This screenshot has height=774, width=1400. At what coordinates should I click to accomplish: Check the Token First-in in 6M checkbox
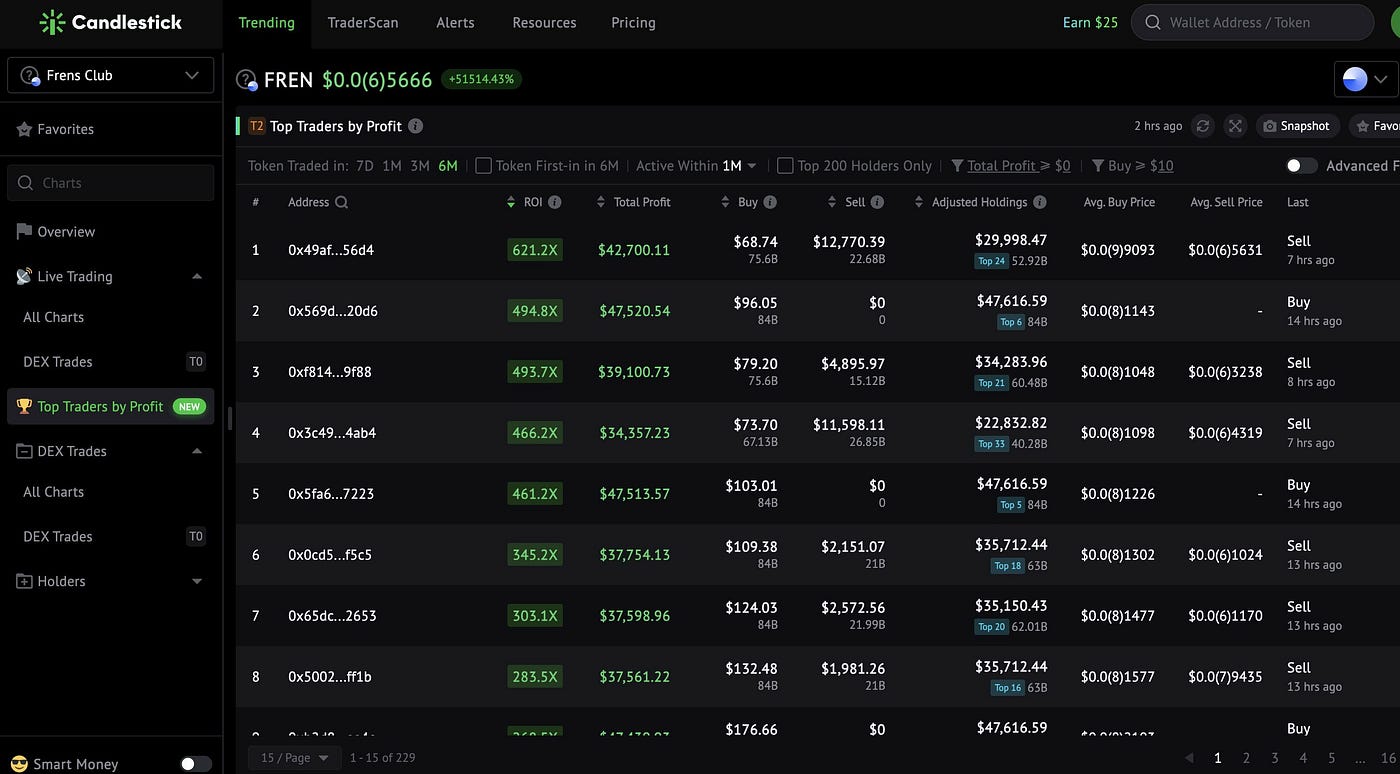[x=483, y=166]
